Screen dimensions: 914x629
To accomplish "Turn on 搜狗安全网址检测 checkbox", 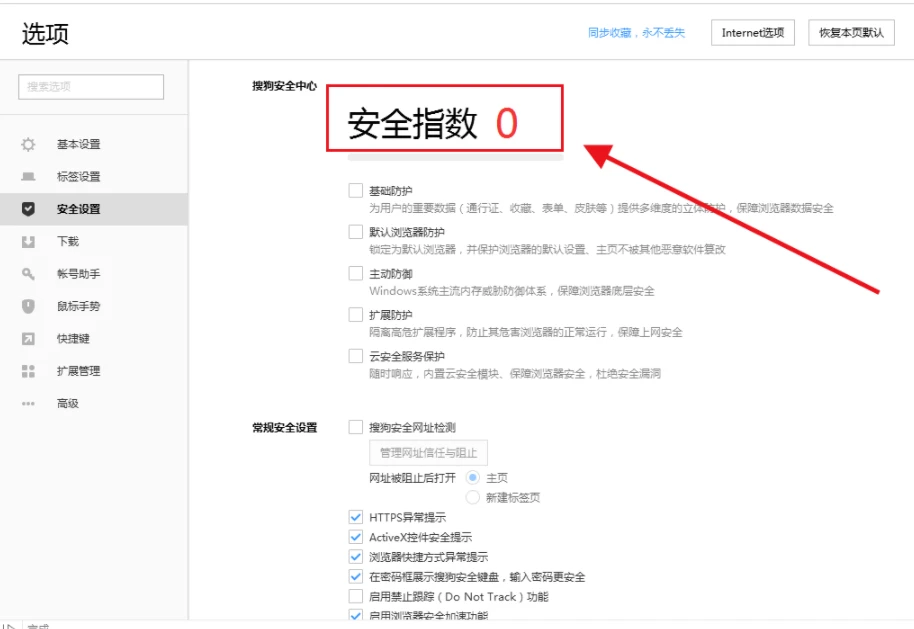I will click(x=355, y=427).
